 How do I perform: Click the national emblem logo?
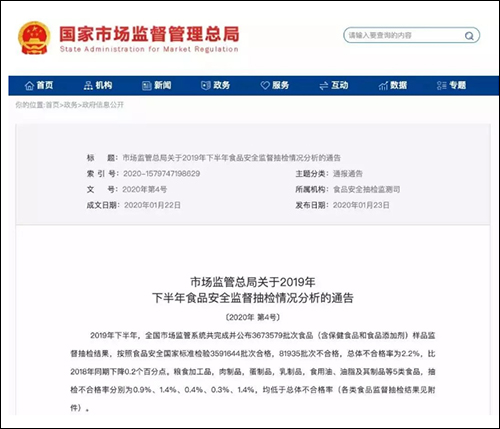[x=34, y=38]
